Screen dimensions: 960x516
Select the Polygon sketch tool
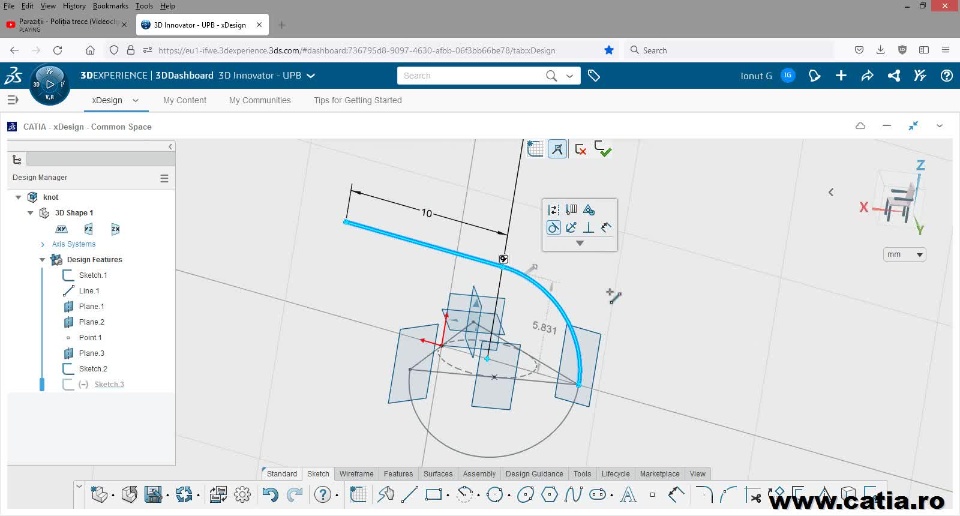pos(549,495)
